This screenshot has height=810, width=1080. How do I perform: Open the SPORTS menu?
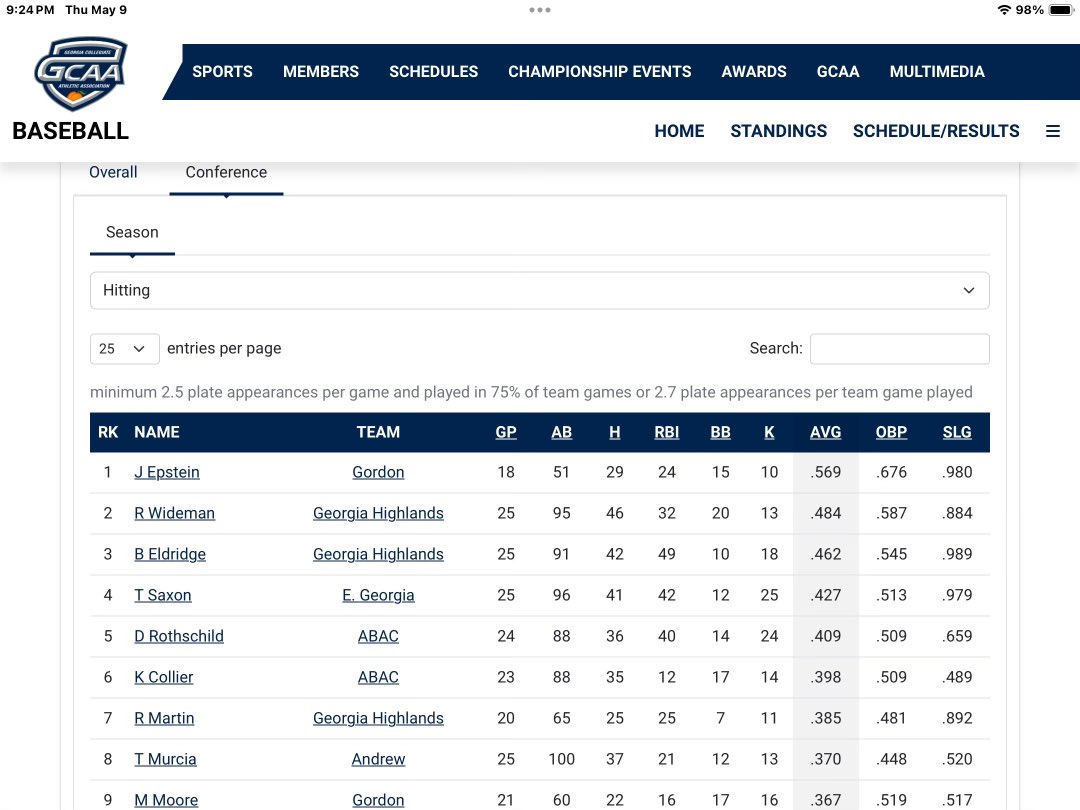pos(222,72)
